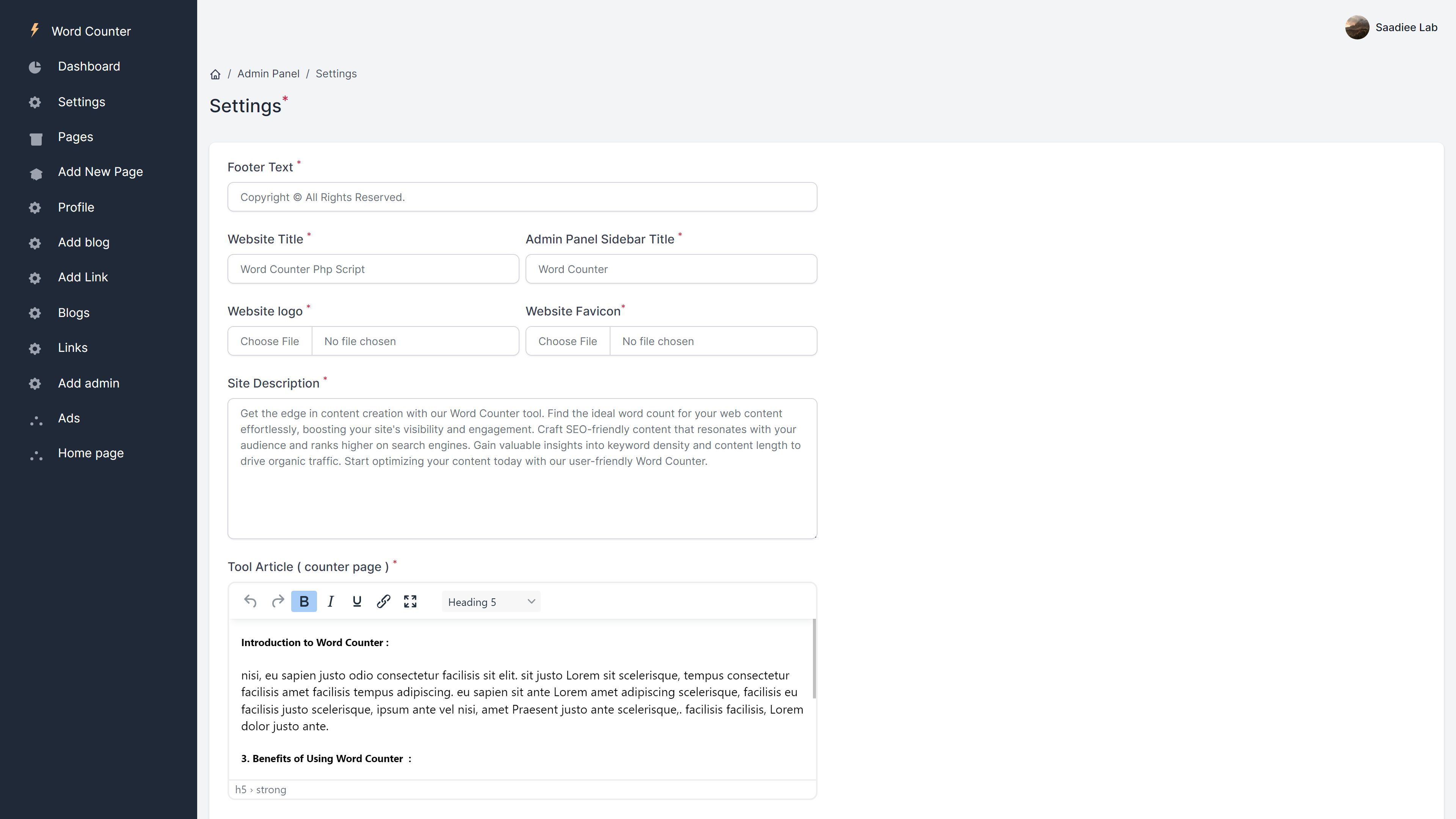Toggle italic formatting in the editor
The width and height of the screenshot is (1456, 819).
(331, 601)
